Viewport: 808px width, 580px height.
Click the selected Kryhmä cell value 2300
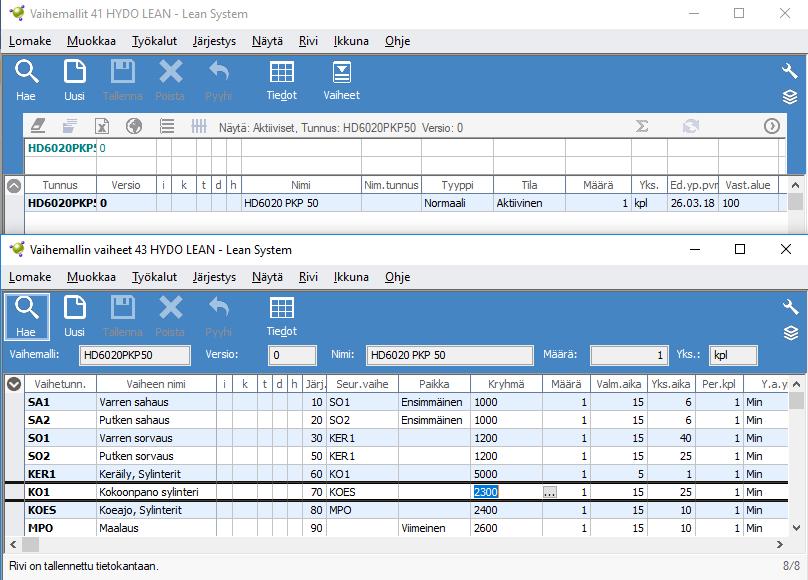click(485, 492)
